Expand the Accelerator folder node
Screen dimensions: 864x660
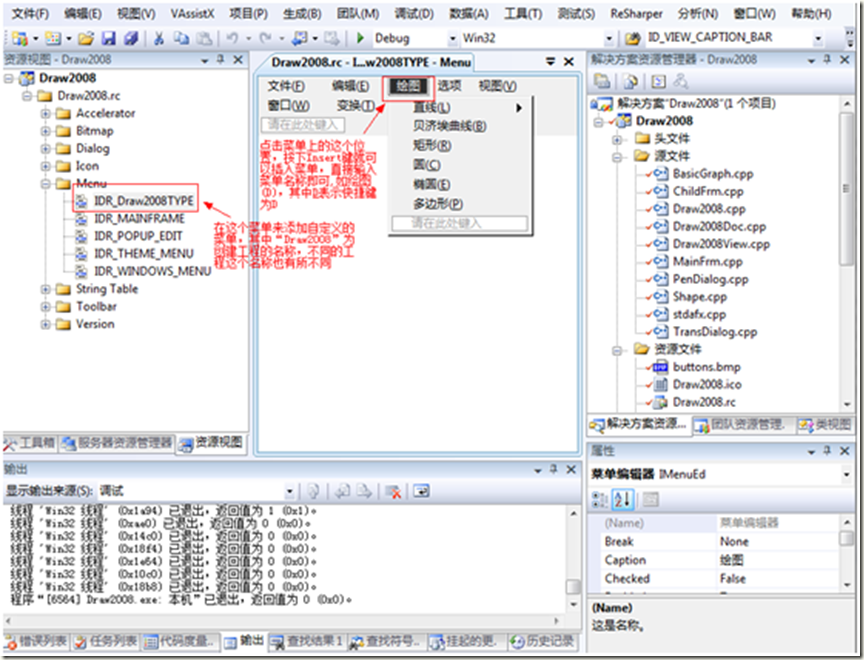tap(45, 113)
